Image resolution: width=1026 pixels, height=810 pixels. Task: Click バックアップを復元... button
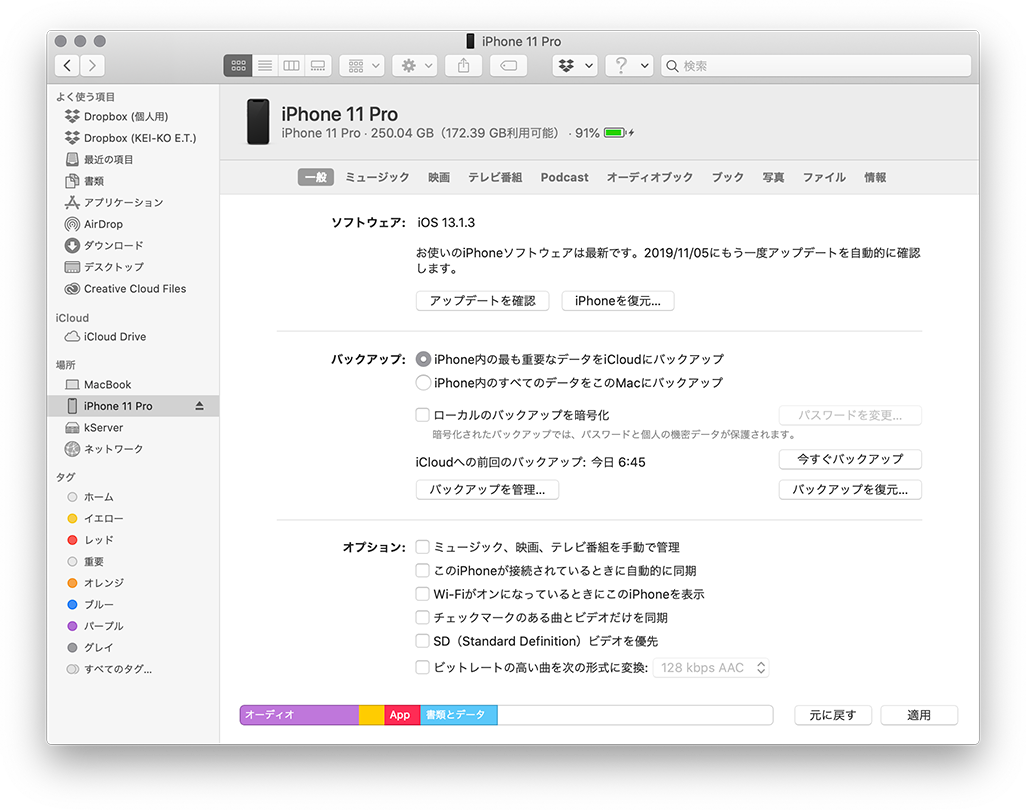[x=850, y=489]
